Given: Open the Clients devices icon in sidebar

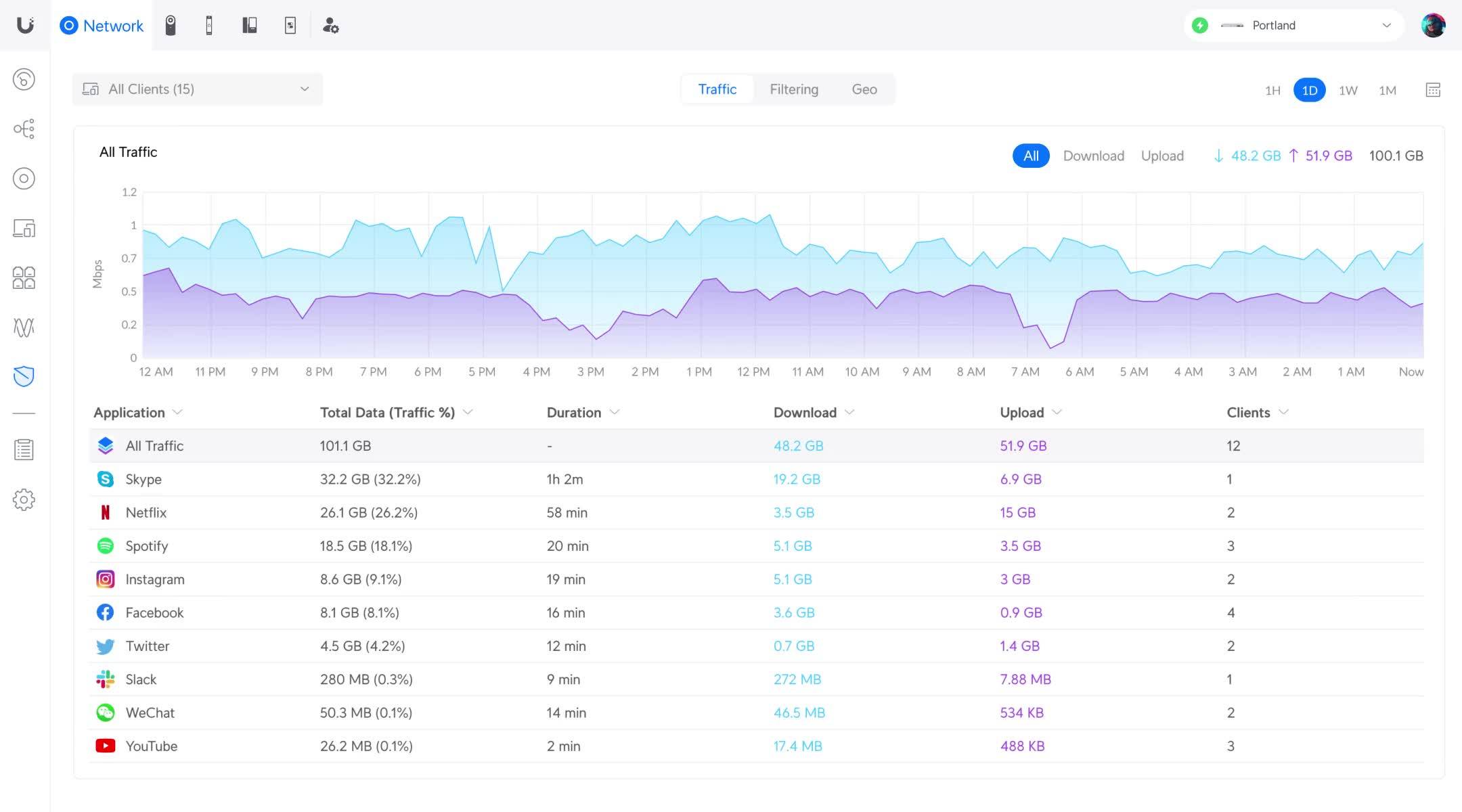Looking at the screenshot, I should [24, 229].
